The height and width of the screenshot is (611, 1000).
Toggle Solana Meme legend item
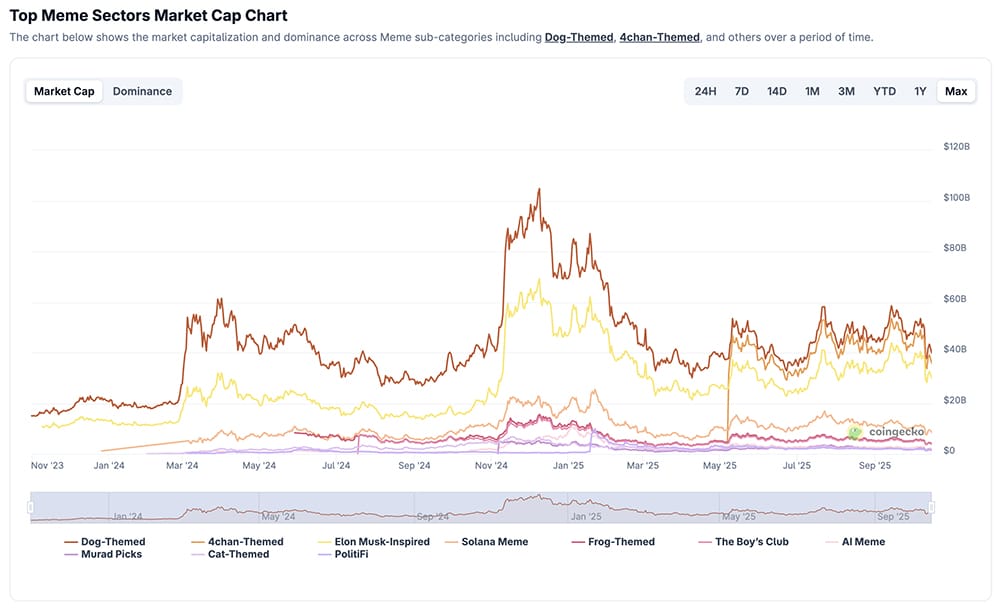494,542
